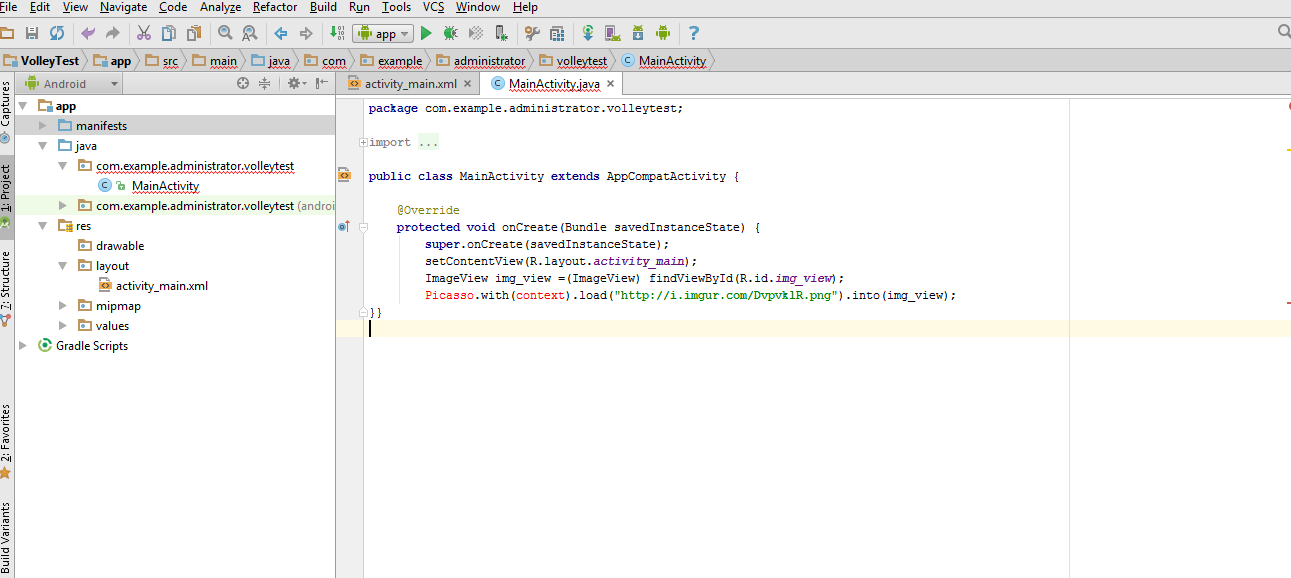Click Scroll from Source target icon
This screenshot has width=1291, height=578.
pyautogui.click(x=243, y=84)
